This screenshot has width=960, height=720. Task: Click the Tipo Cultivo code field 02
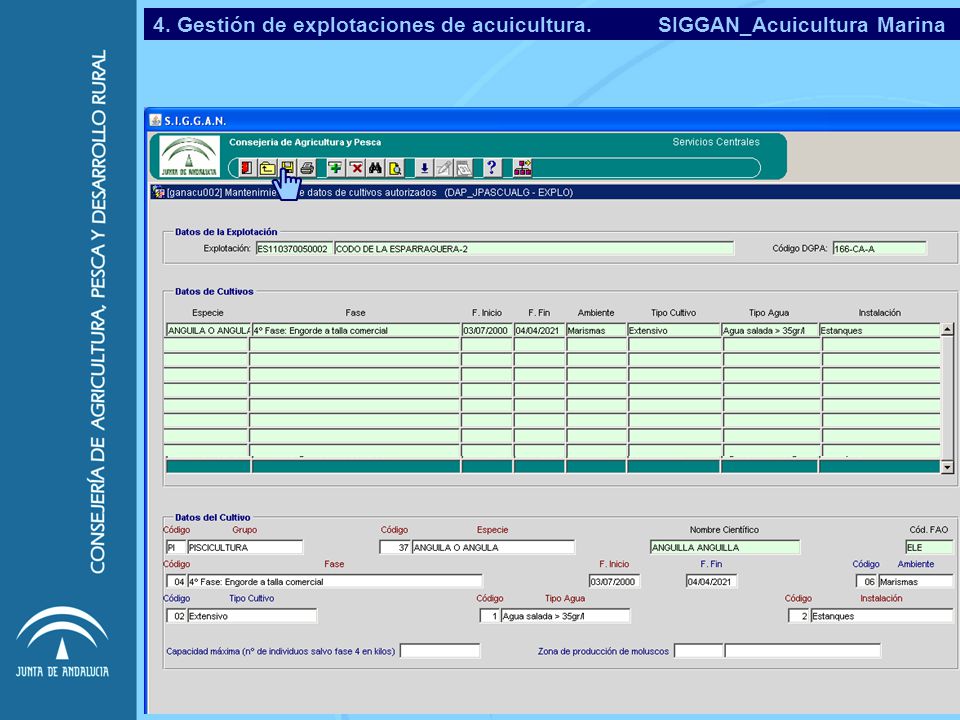pos(176,616)
